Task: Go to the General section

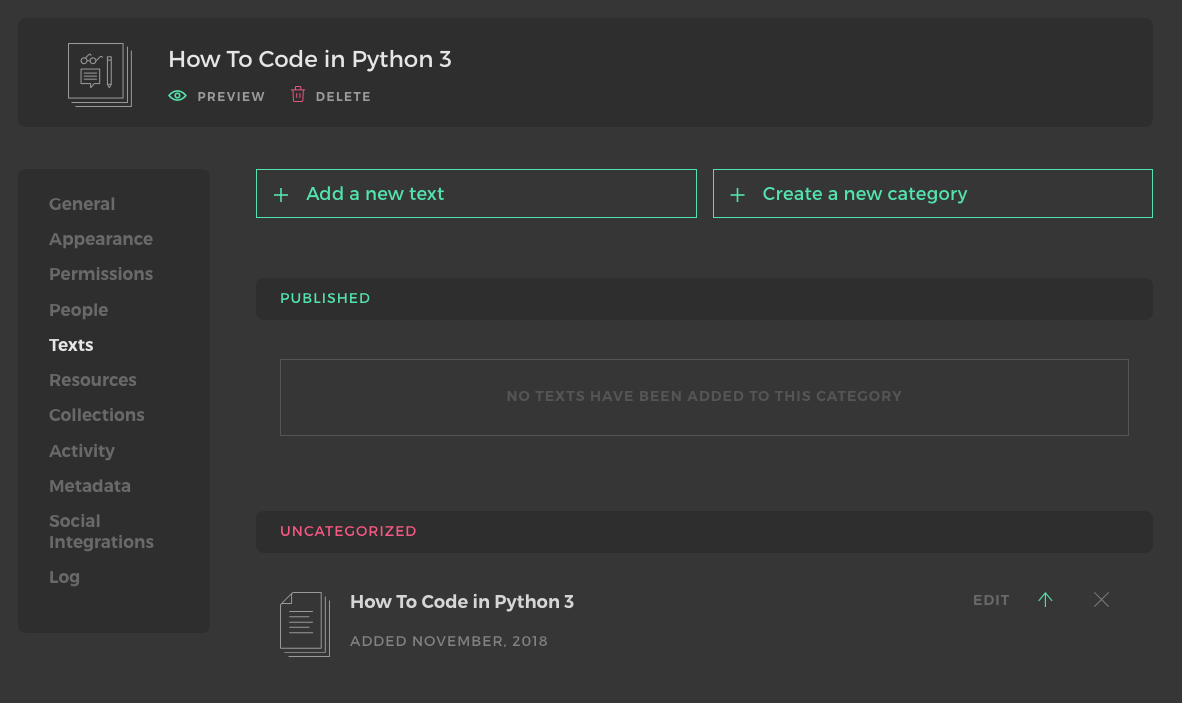Action: pyautogui.click(x=82, y=204)
